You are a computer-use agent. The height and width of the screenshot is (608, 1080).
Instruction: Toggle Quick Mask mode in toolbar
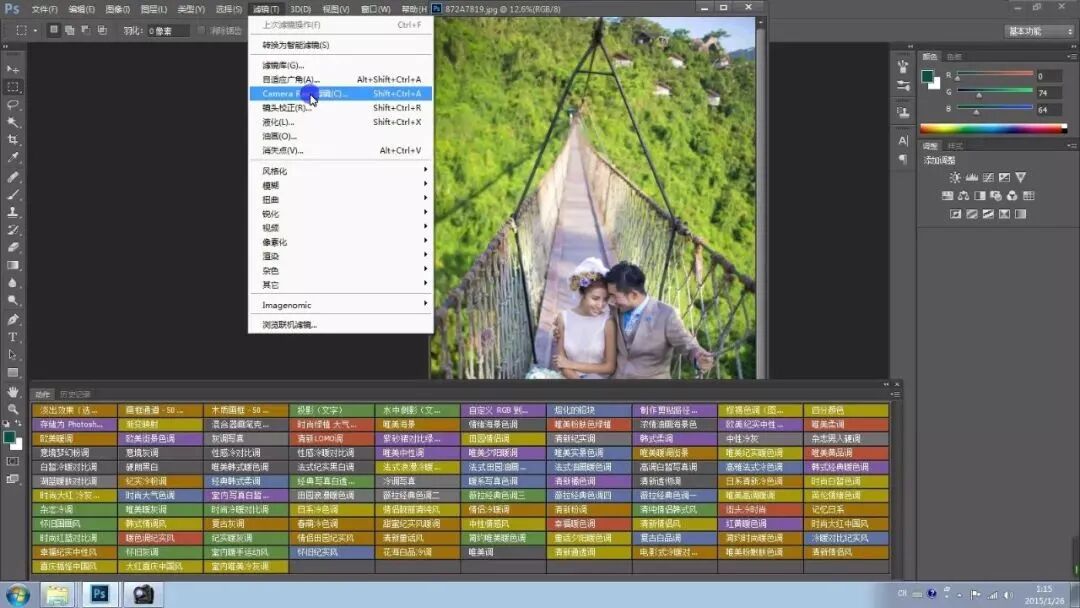coord(13,461)
